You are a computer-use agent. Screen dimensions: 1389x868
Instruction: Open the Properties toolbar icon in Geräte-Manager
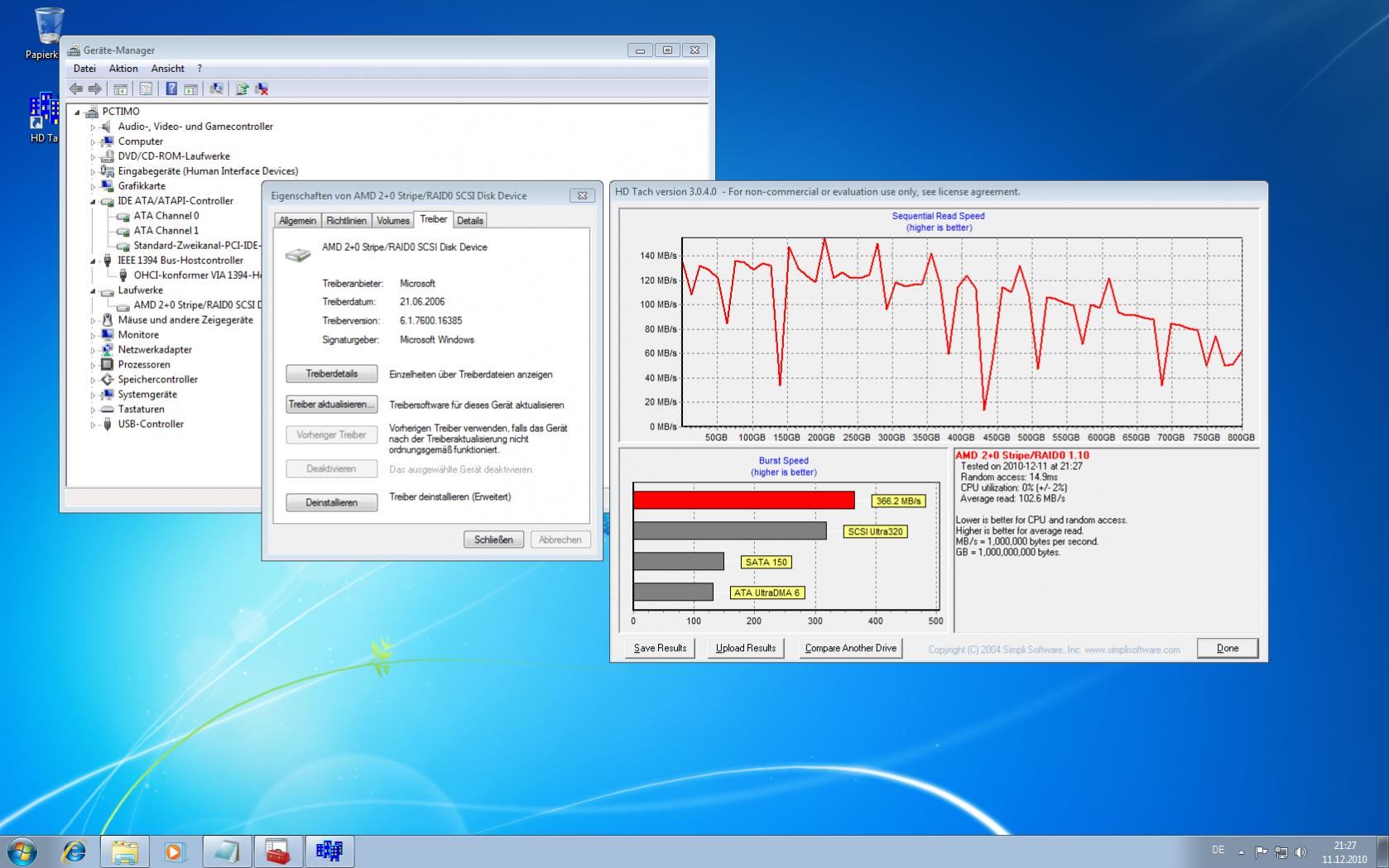click(x=146, y=89)
